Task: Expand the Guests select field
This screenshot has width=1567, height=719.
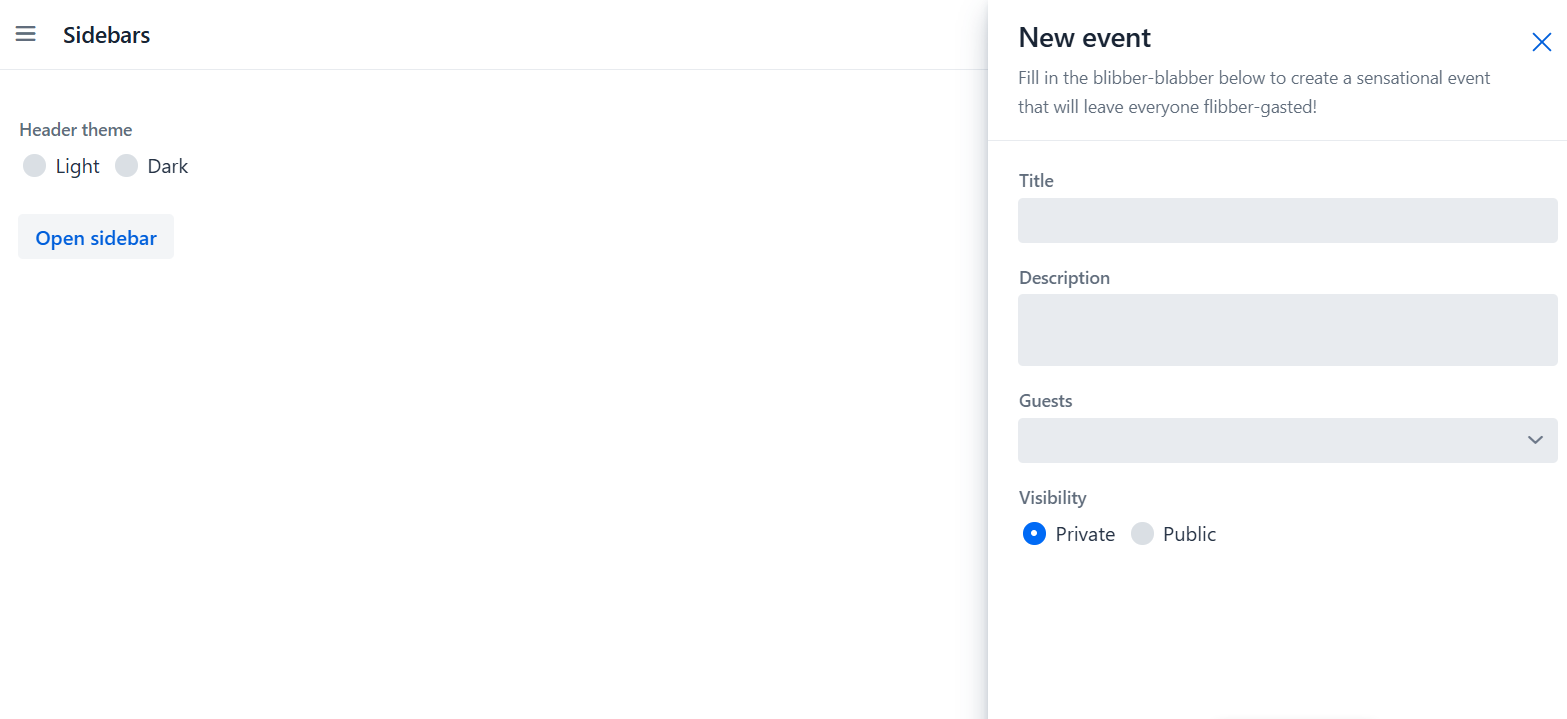Action: tap(1270, 440)
